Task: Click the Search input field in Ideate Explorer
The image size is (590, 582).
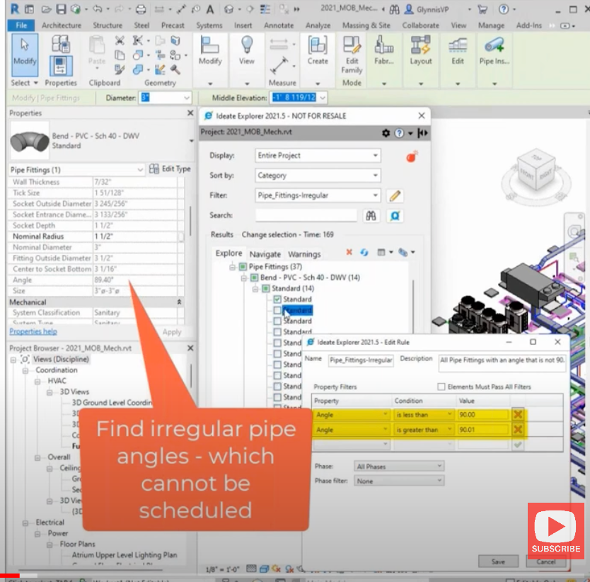Action: 306,215
